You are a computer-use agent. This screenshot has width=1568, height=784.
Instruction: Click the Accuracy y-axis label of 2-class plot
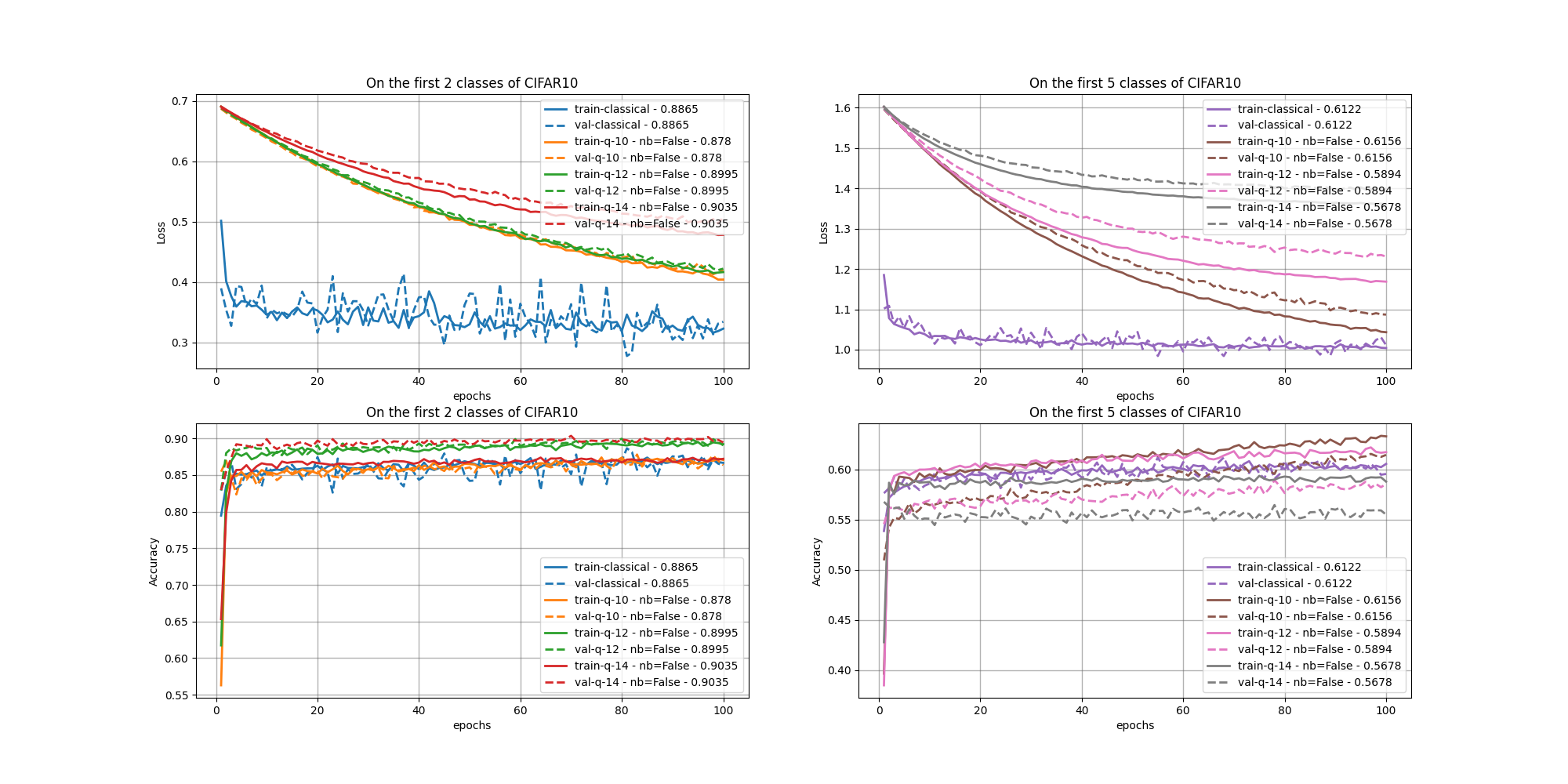(154, 561)
